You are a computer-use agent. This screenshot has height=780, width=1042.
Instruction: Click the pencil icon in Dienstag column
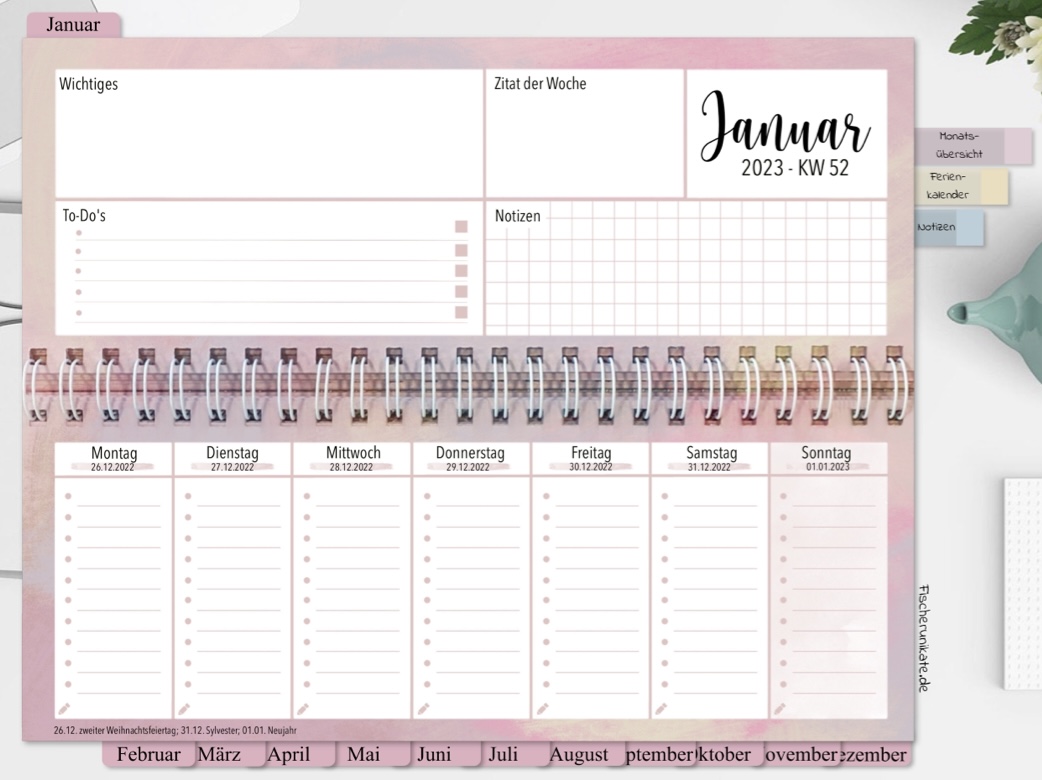point(185,708)
